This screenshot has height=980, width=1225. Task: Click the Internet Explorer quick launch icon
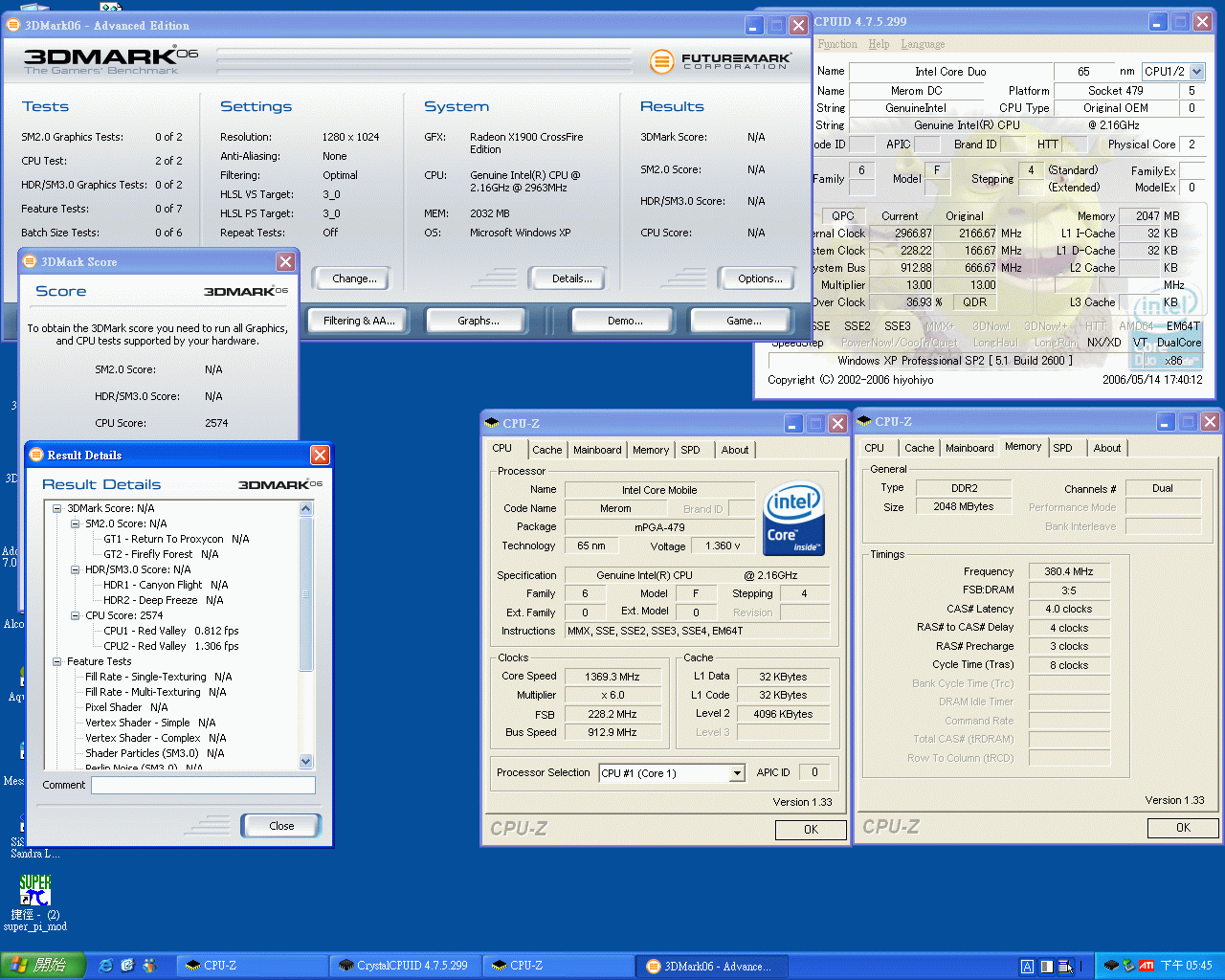[106, 966]
